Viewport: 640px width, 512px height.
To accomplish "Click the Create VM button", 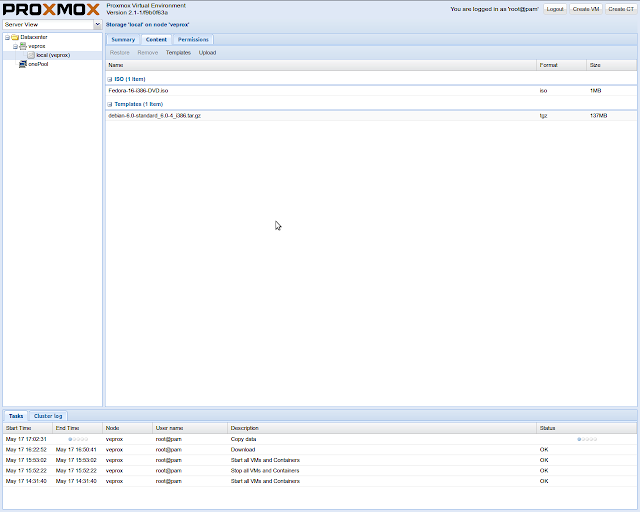I will [x=586, y=9].
